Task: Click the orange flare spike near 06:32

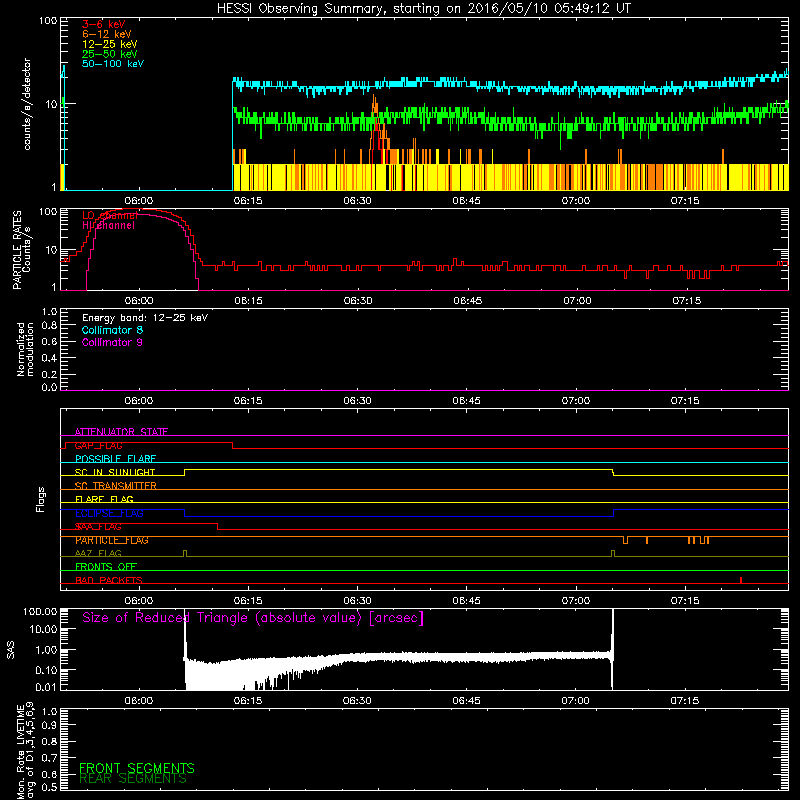Action: pos(375,122)
